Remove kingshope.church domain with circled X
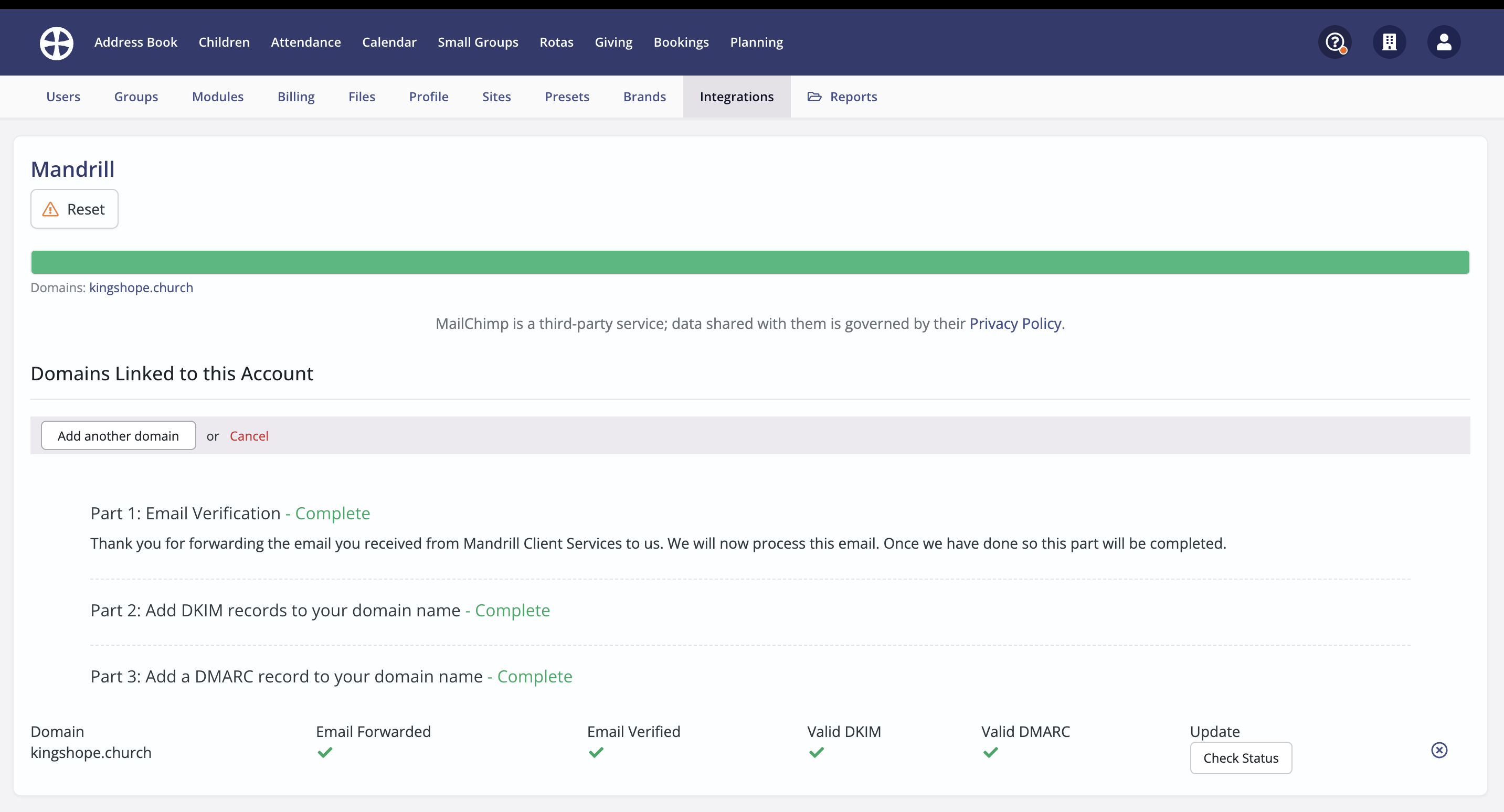 [1439, 750]
